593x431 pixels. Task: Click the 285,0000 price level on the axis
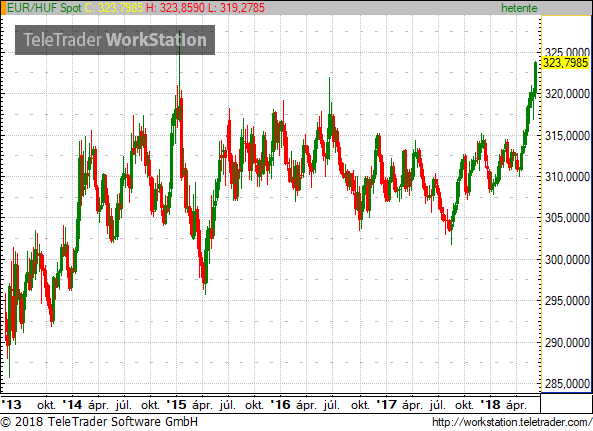click(567, 384)
